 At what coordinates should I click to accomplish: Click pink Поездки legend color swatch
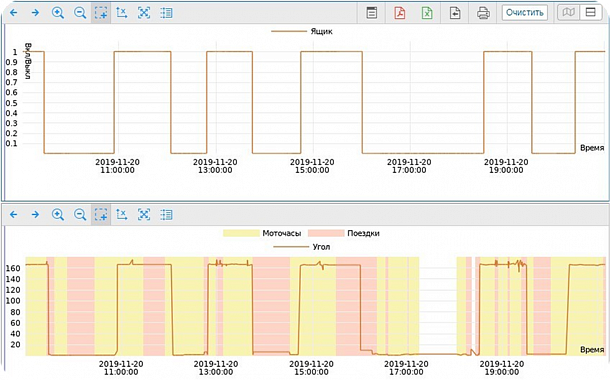(x=326, y=233)
